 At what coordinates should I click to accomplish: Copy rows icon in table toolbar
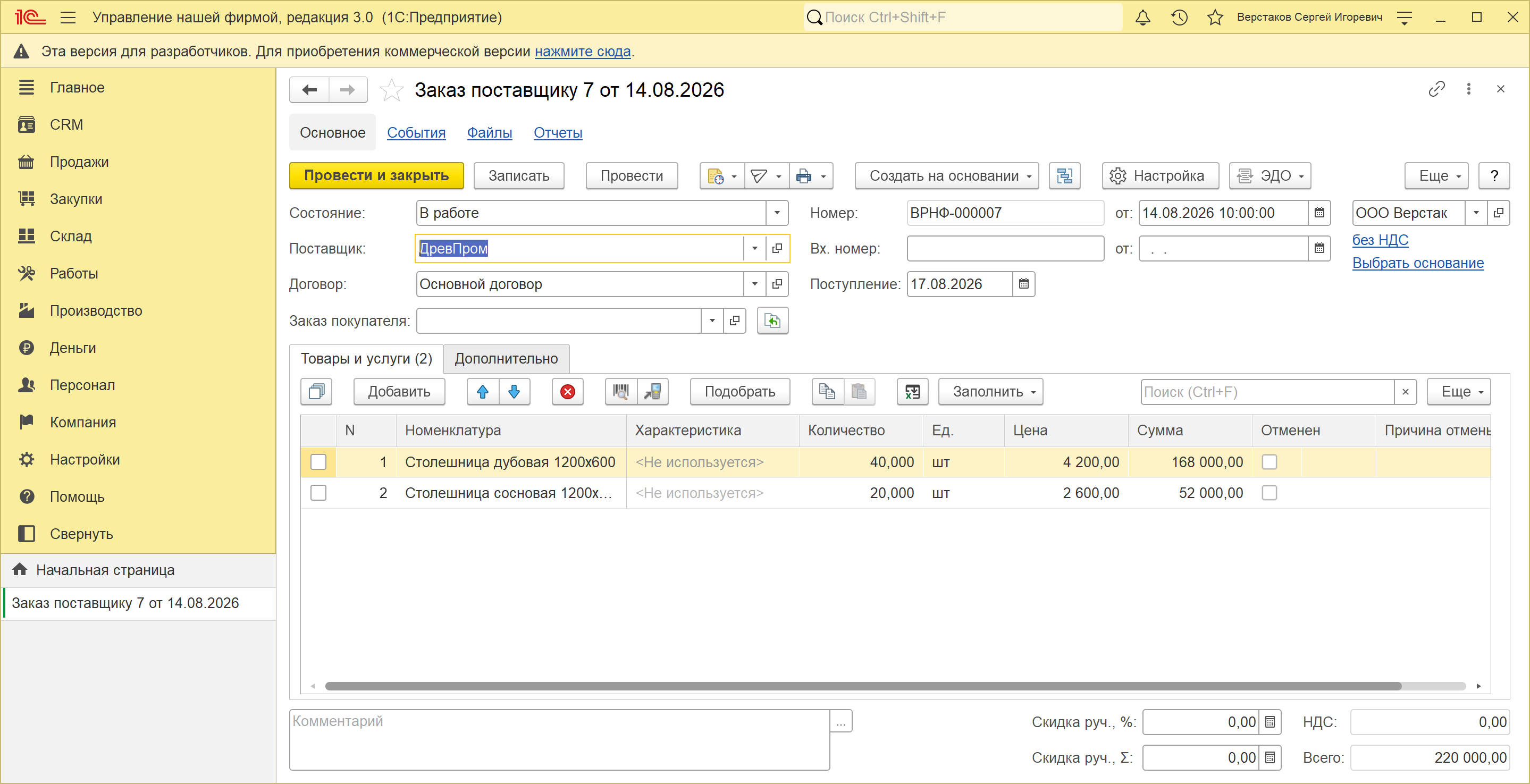pos(827,391)
